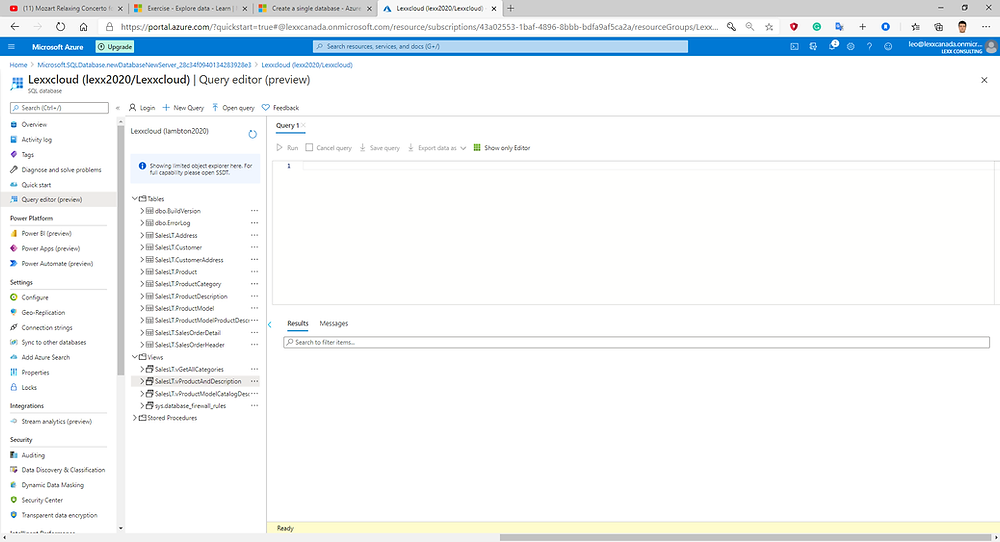
Task: Switch to the Exercise - Explore data browser tab
Action: [x=191, y=8]
